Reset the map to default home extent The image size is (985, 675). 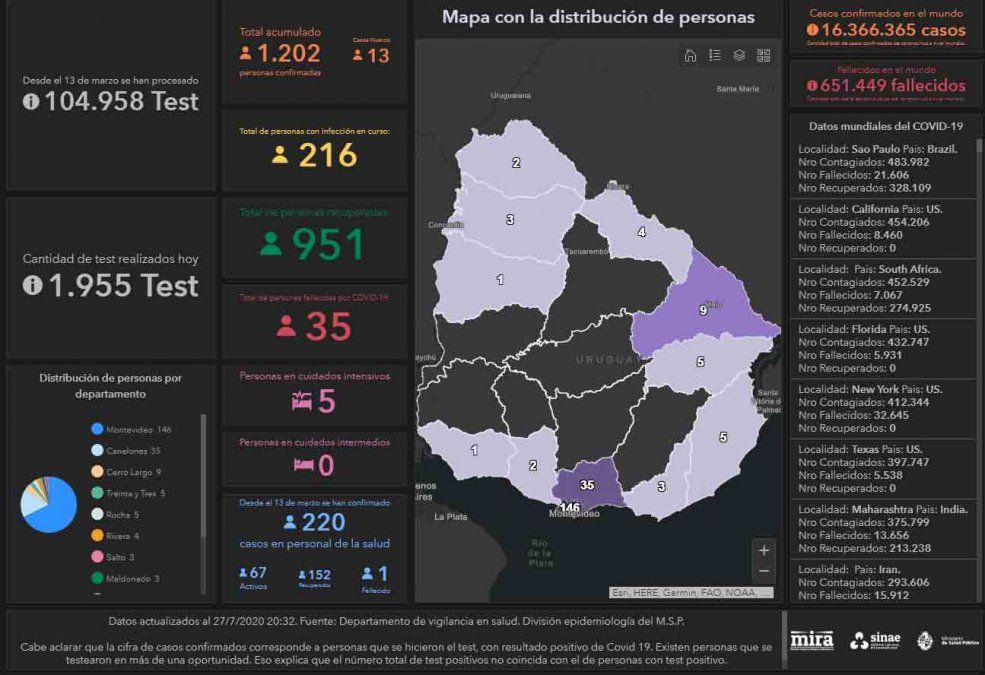click(x=690, y=56)
